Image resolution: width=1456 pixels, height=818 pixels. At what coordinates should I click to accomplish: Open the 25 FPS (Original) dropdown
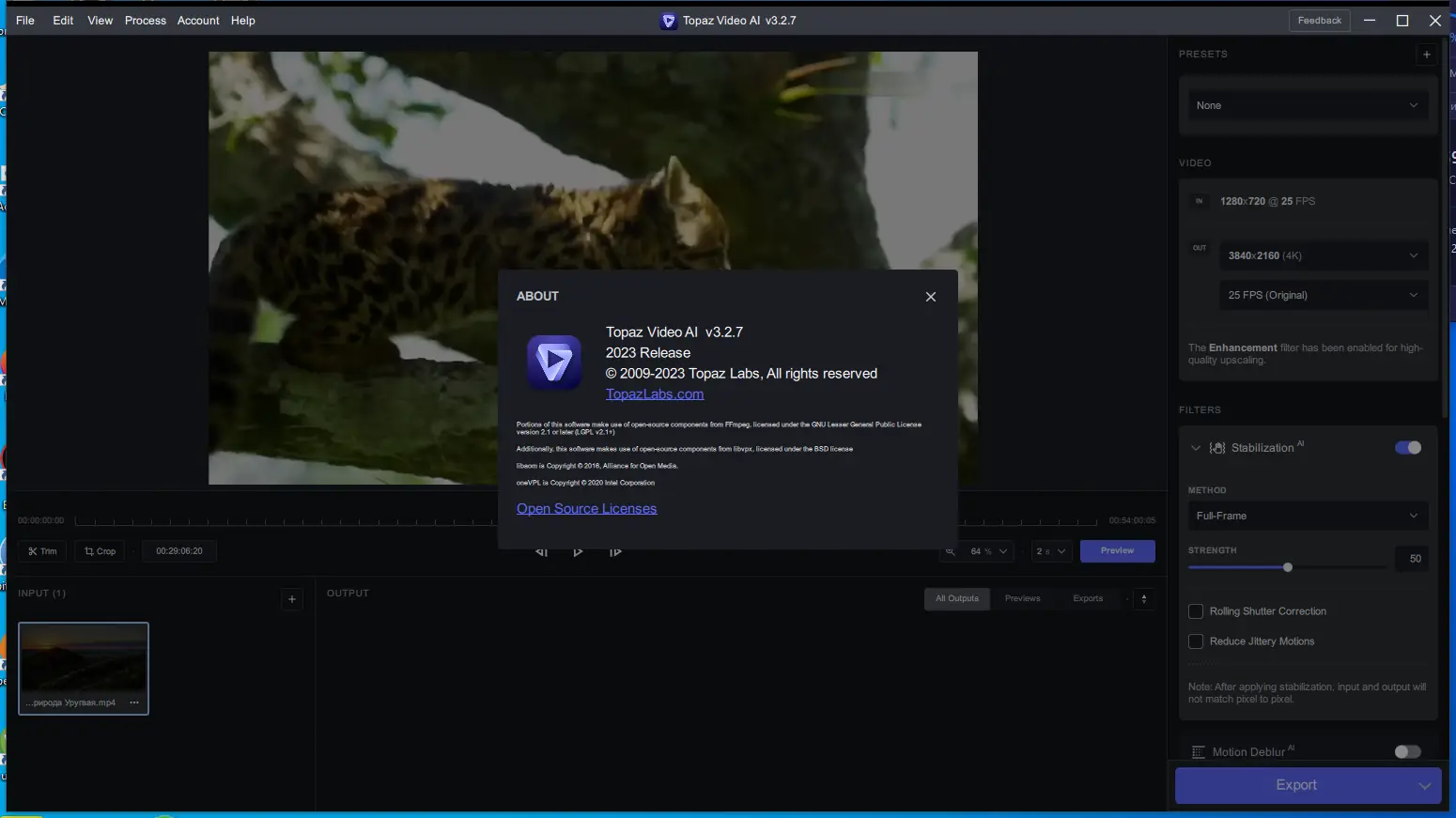pos(1324,295)
